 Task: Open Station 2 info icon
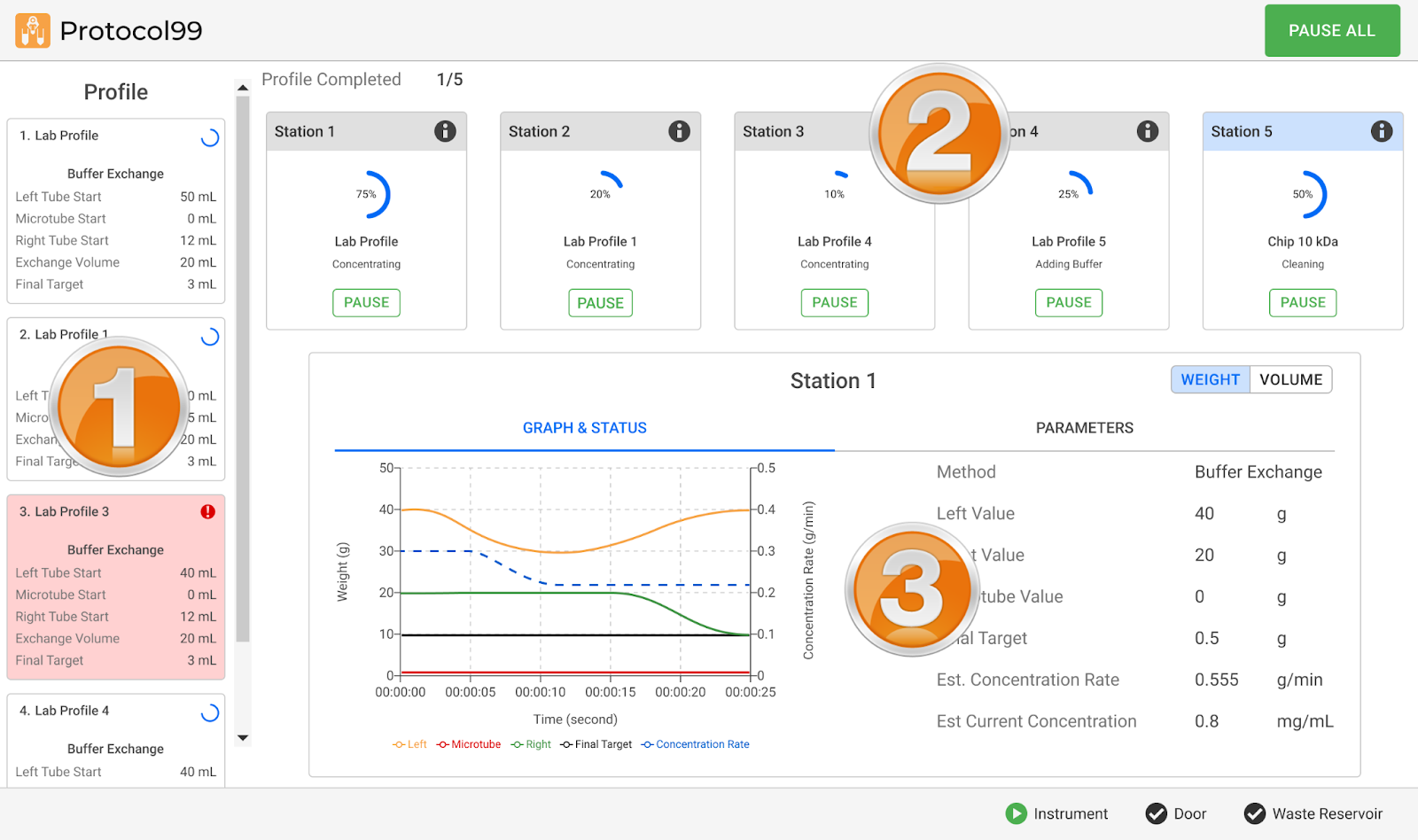pyautogui.click(x=679, y=131)
